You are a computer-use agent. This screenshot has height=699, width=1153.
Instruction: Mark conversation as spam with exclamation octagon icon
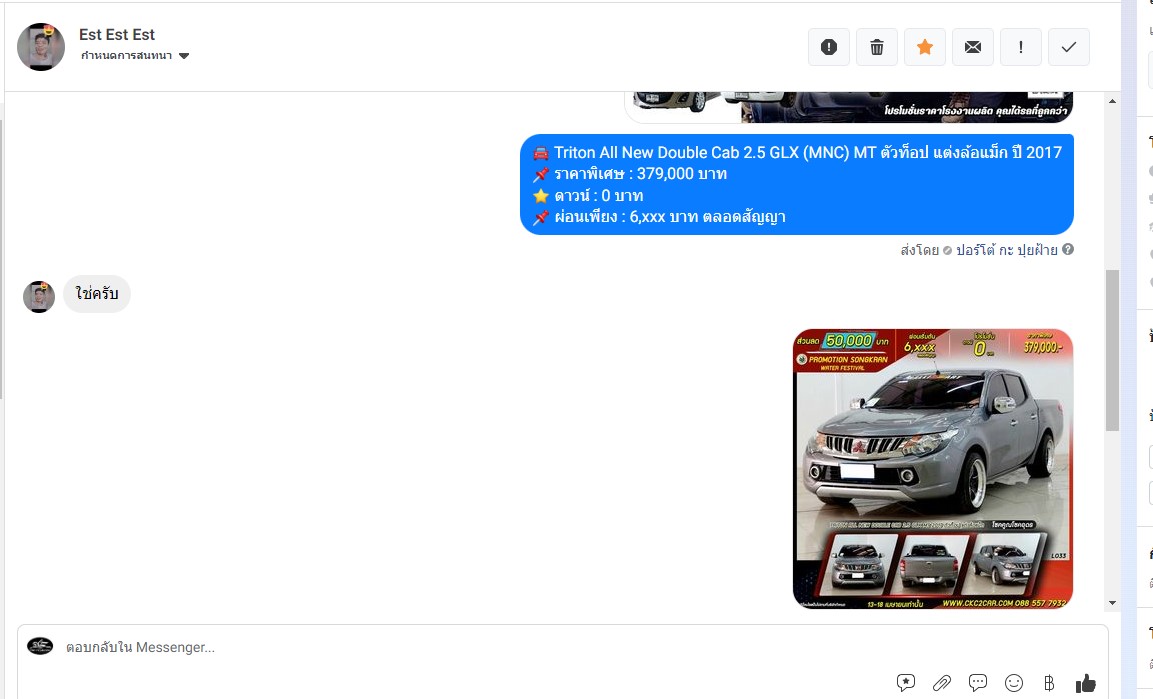click(829, 47)
